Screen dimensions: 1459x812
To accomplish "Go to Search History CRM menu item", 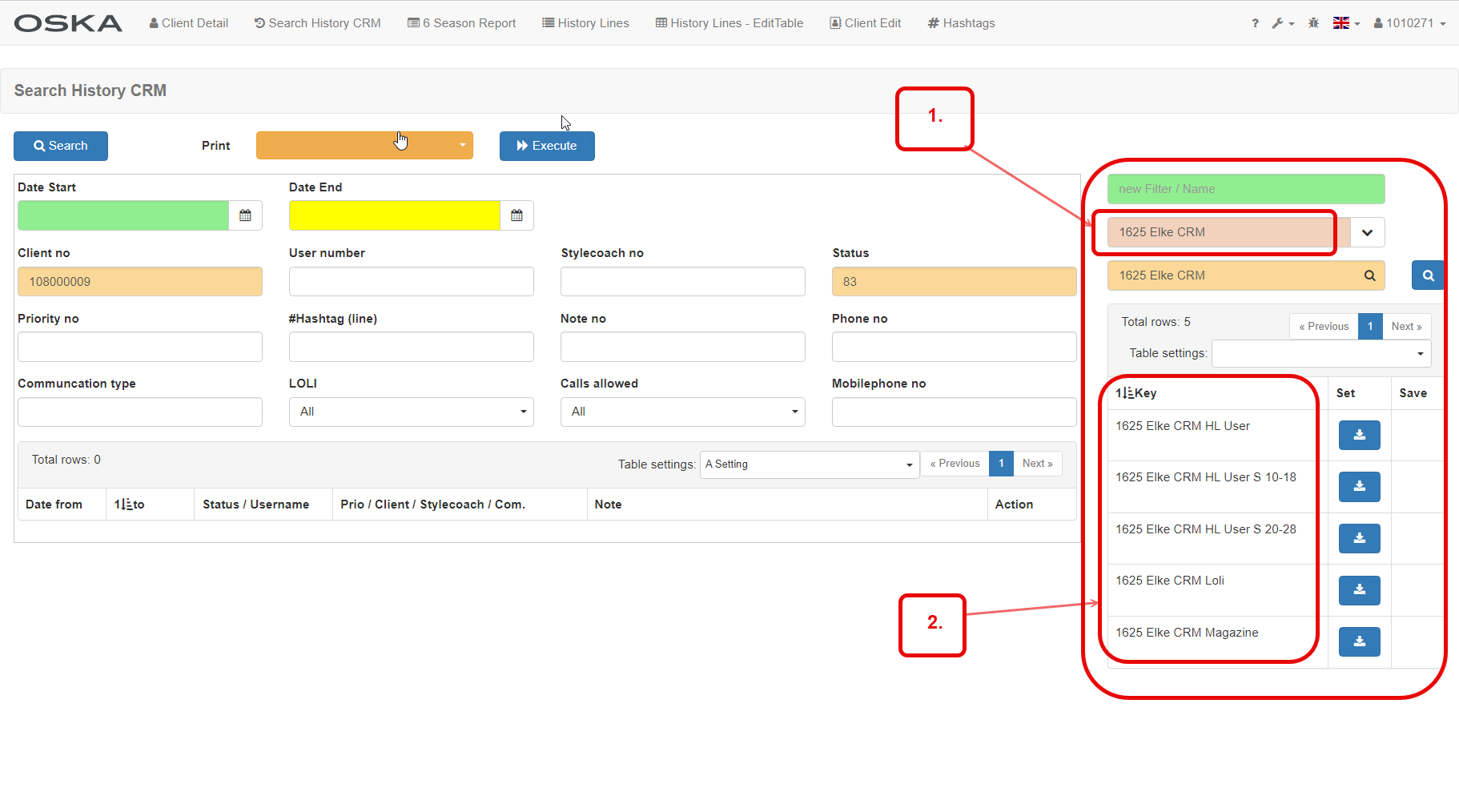I will pos(317,23).
